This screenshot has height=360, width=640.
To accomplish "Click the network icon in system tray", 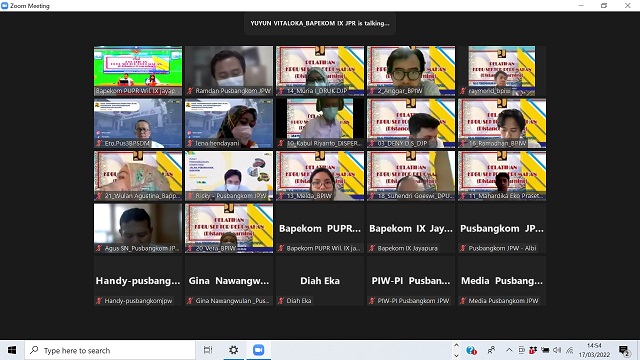I will pyautogui.click(x=570, y=350).
